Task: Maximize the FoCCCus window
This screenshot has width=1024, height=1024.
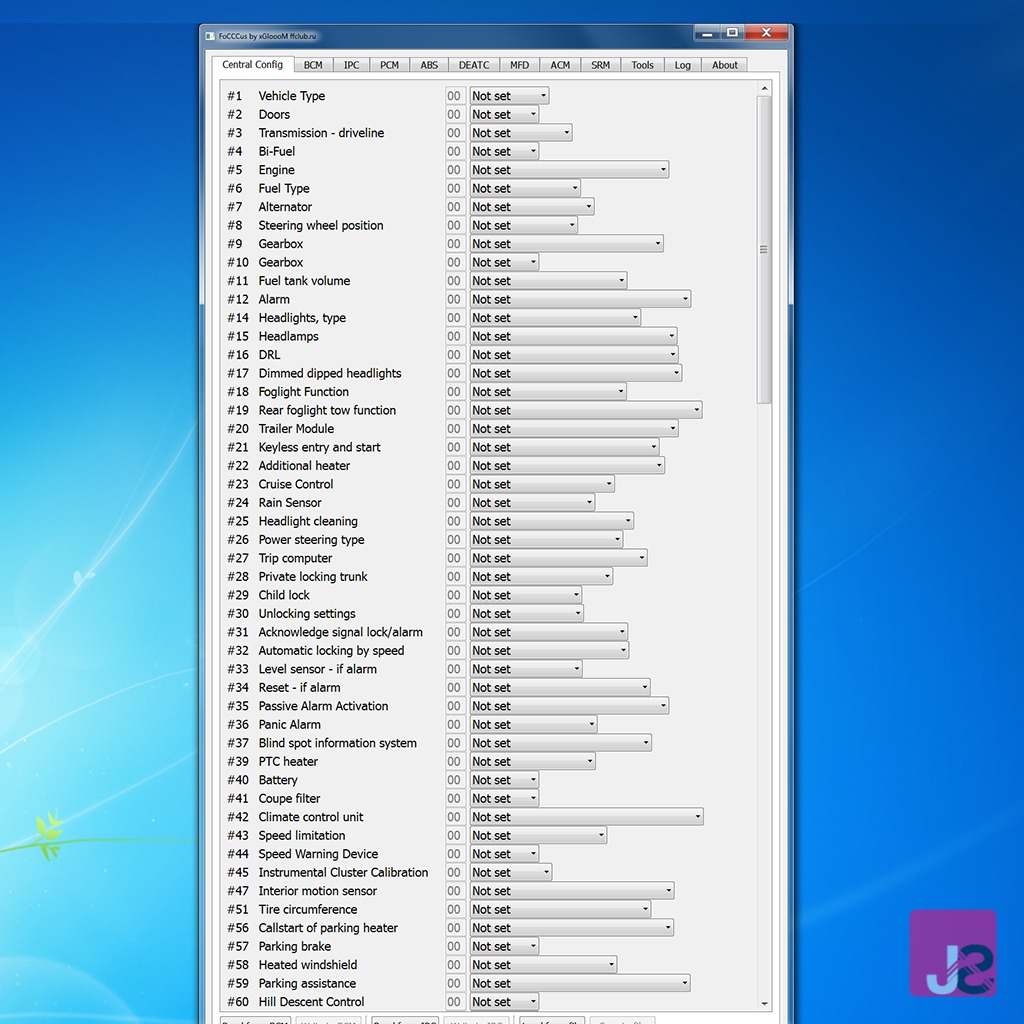Action: click(x=733, y=33)
